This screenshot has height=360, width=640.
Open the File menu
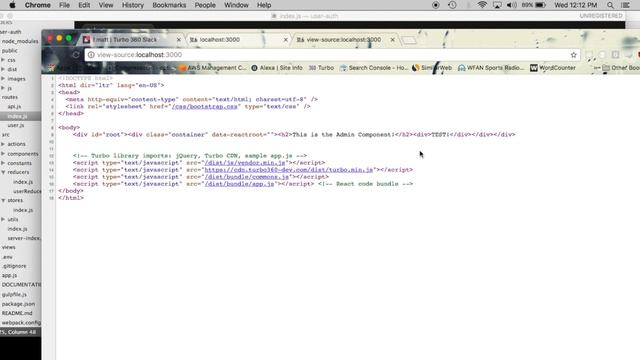tap(64, 5)
